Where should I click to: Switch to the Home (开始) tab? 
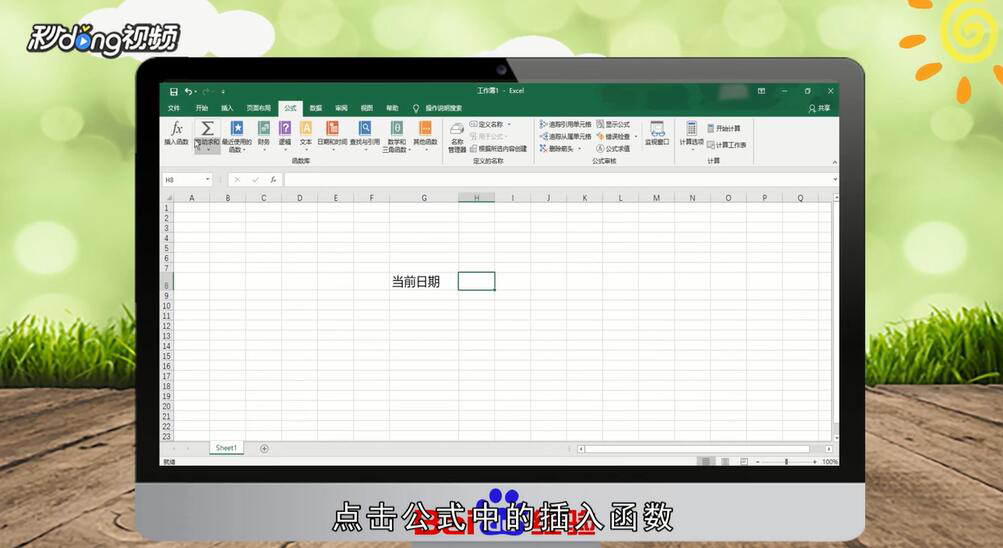click(201, 108)
